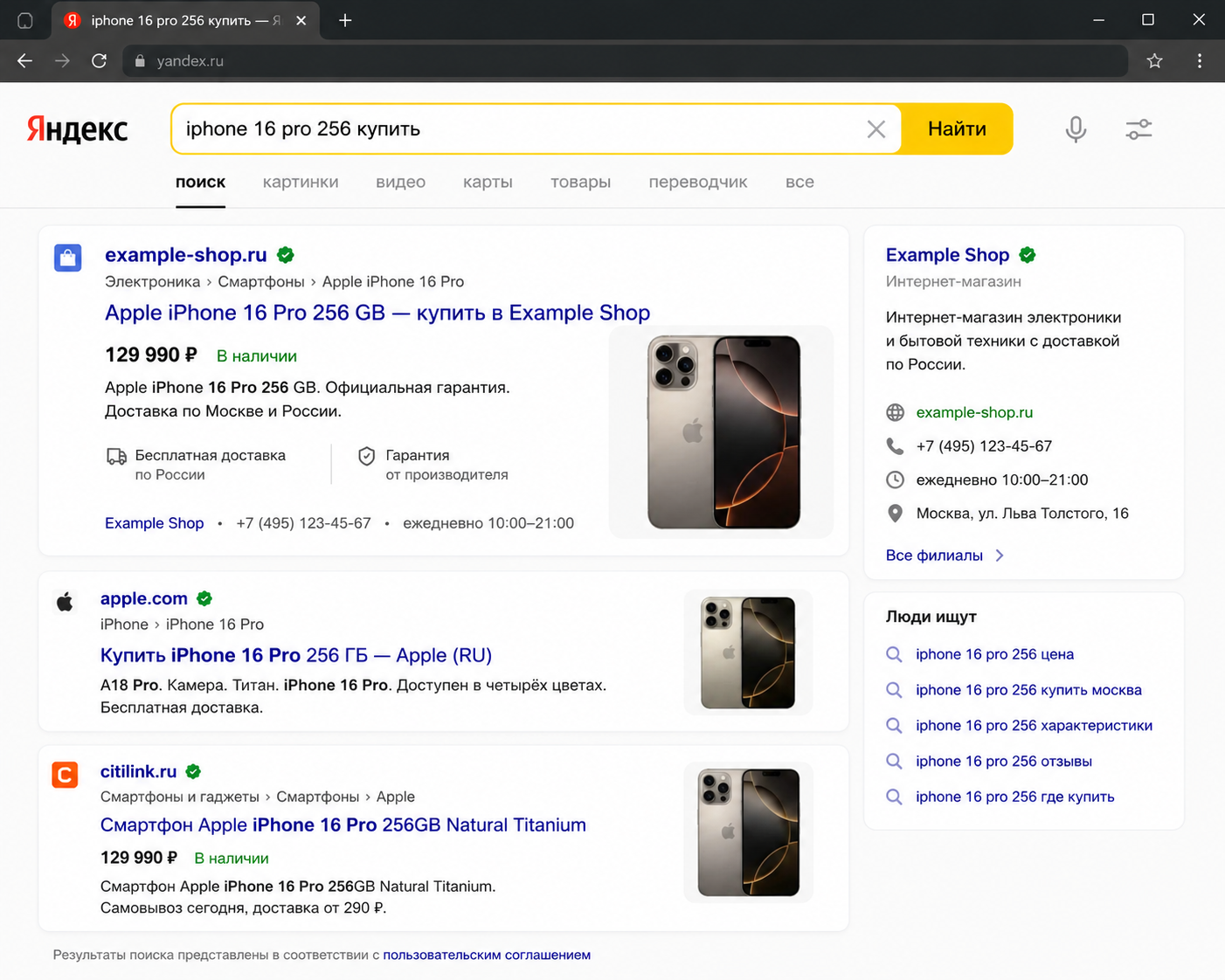Switch to the 'видео' tab
This screenshot has width=1225, height=980.
coord(401,183)
